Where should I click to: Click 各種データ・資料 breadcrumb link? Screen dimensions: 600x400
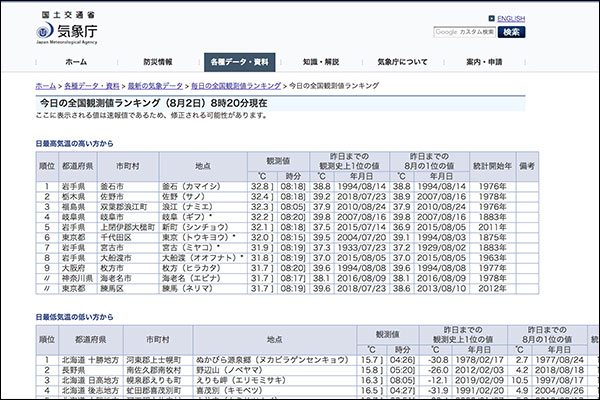pos(93,87)
